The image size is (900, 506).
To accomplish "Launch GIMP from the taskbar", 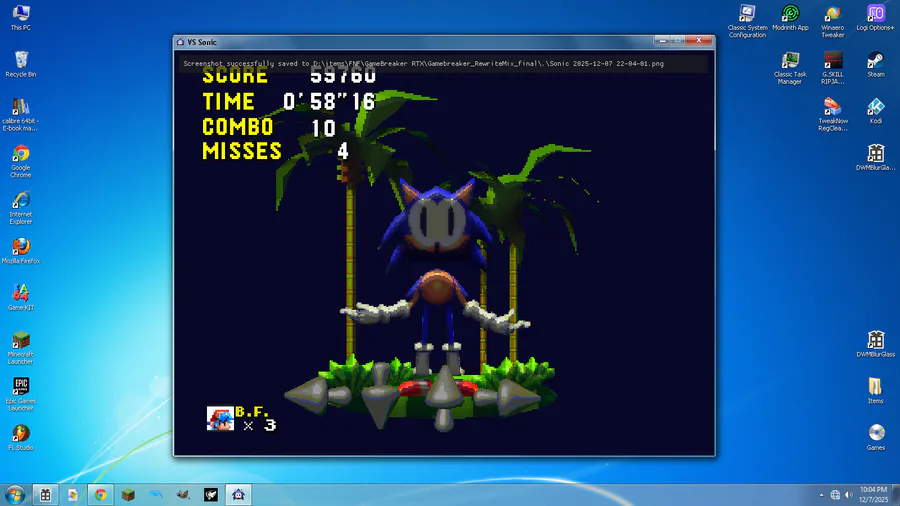I will [x=183, y=495].
